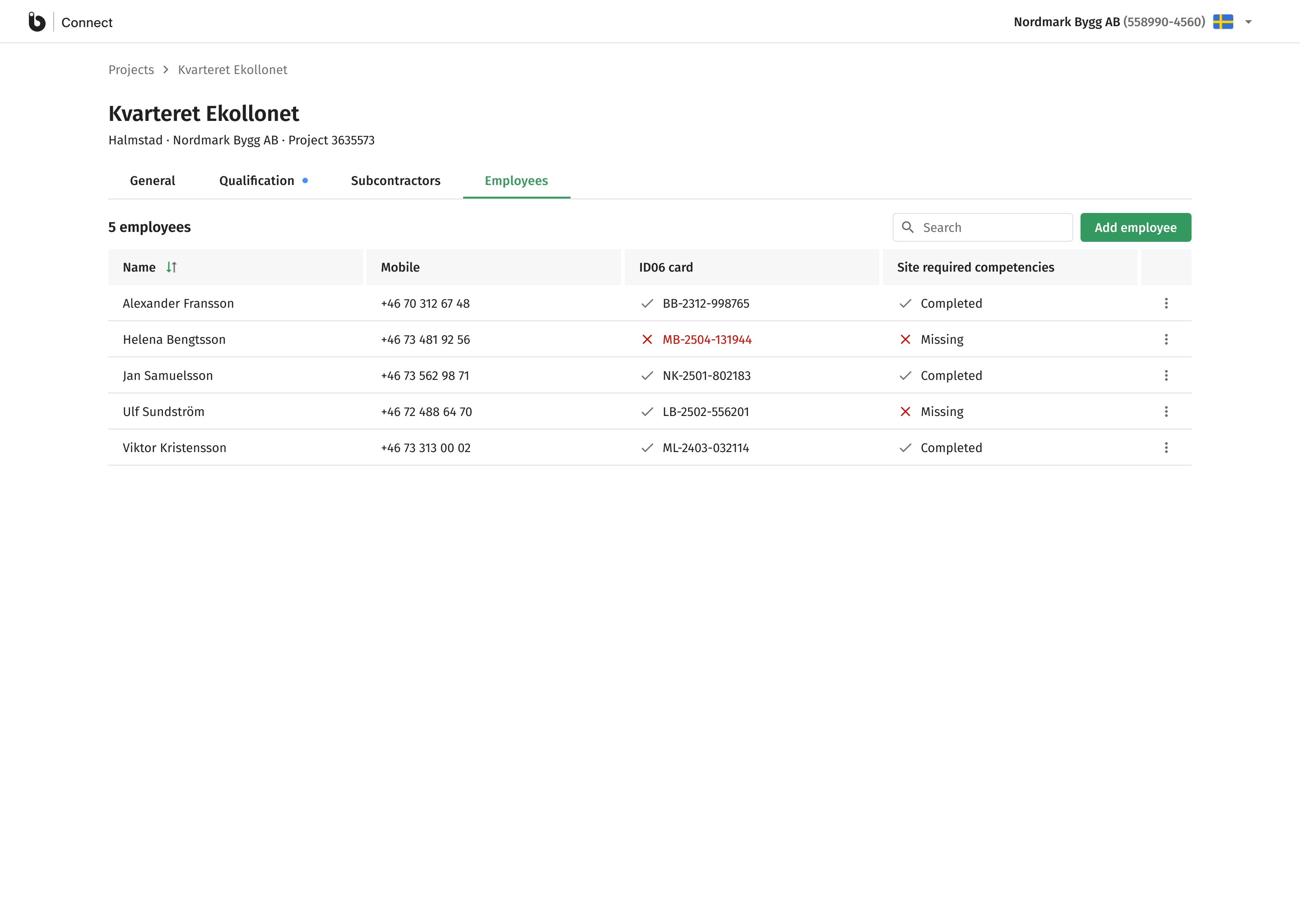Click the name Jan Samuelsson
This screenshot has width=1300, height=924.
click(x=168, y=375)
